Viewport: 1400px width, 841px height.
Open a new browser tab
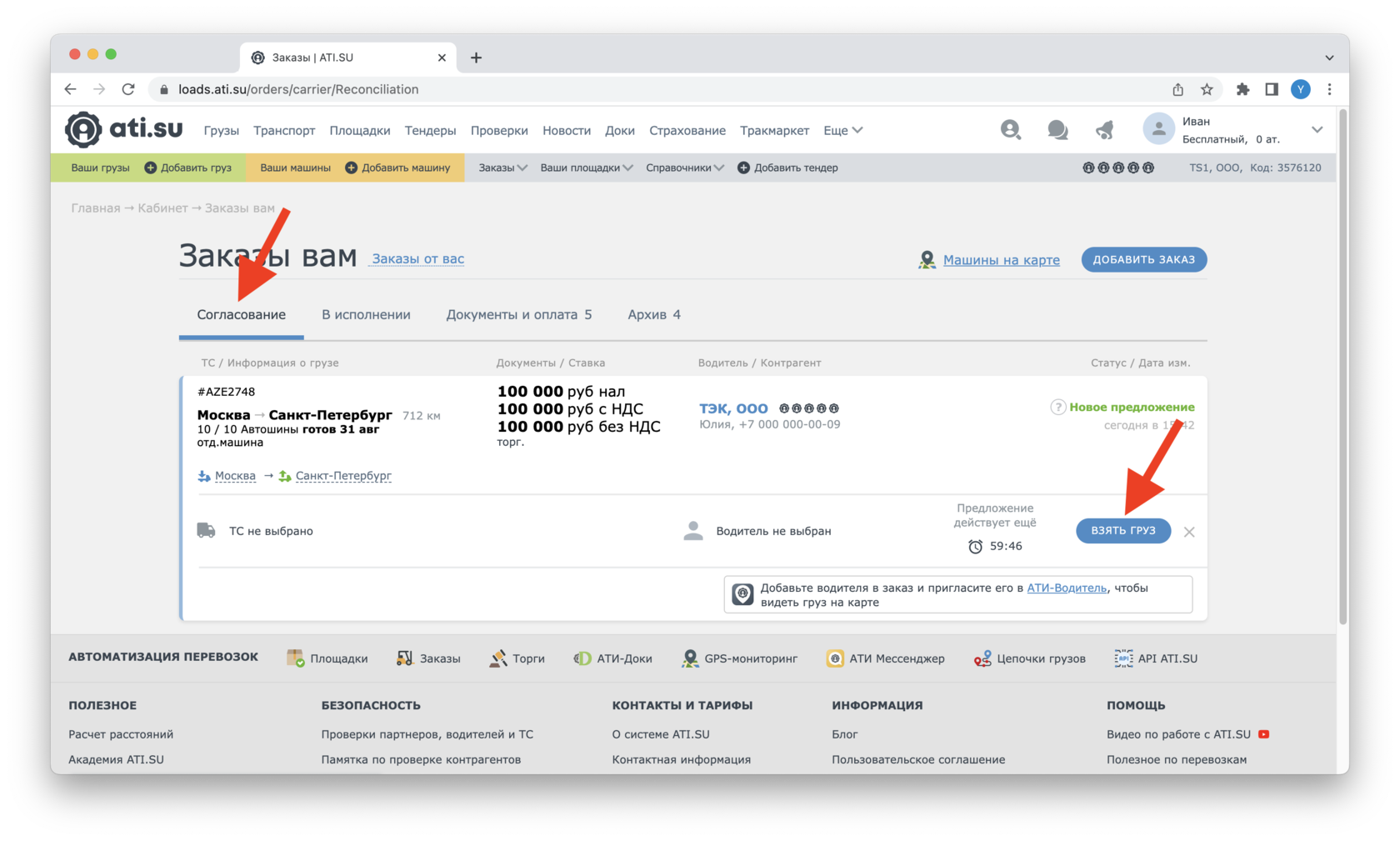click(476, 58)
